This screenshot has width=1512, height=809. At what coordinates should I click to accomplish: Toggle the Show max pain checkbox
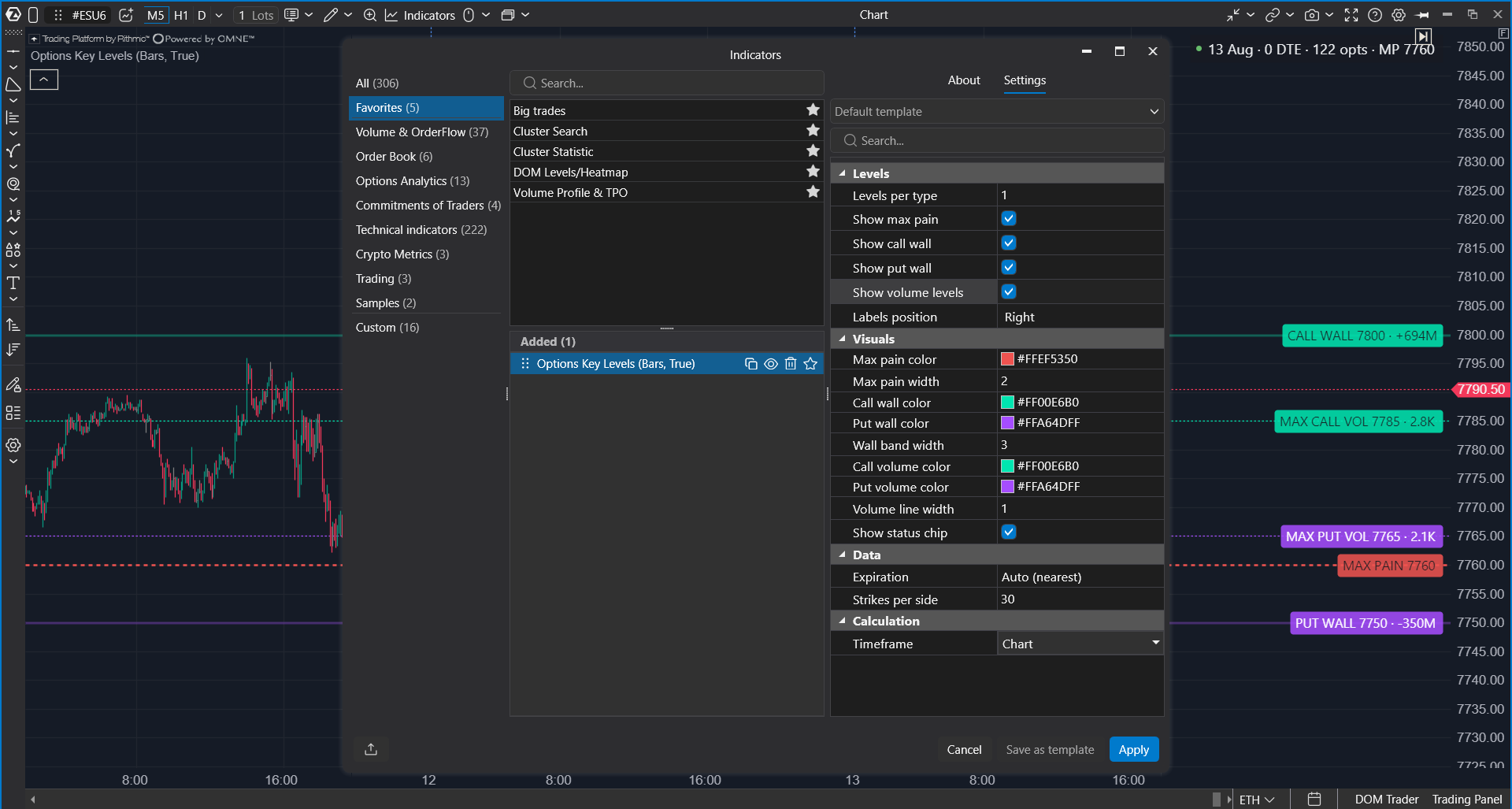click(1009, 219)
